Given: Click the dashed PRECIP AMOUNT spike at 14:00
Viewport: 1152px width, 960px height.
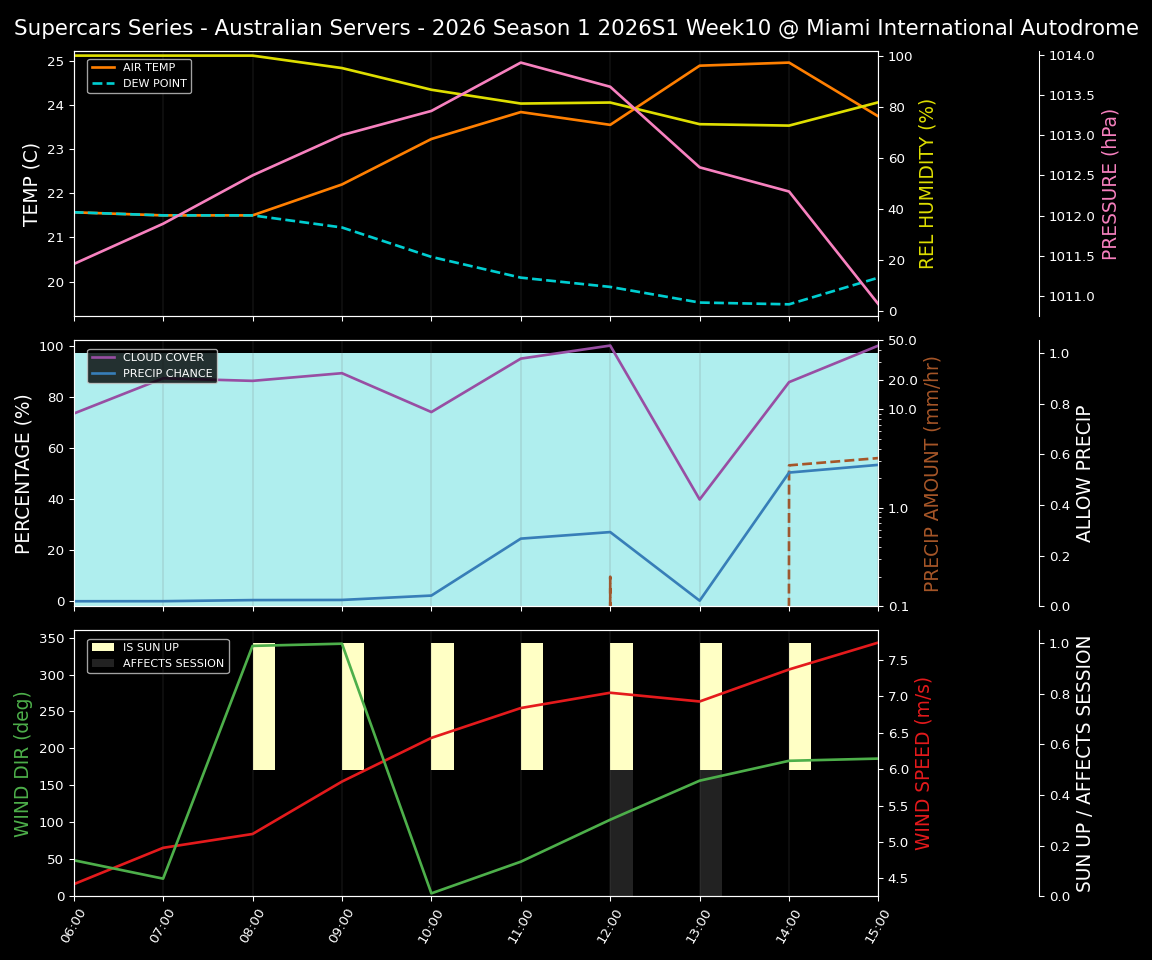Looking at the screenshot, I should (789, 530).
